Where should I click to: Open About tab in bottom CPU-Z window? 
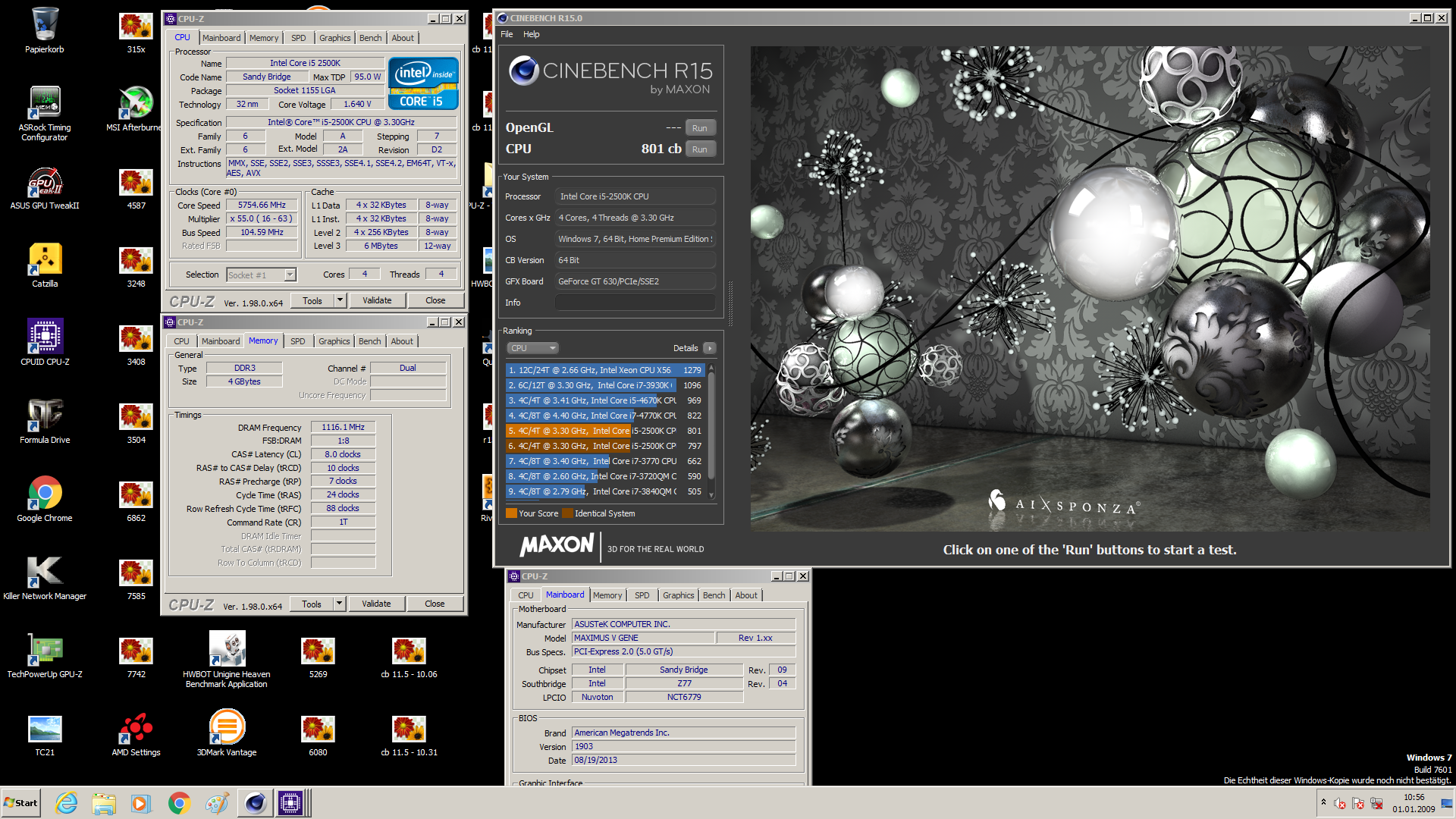pyautogui.click(x=746, y=595)
